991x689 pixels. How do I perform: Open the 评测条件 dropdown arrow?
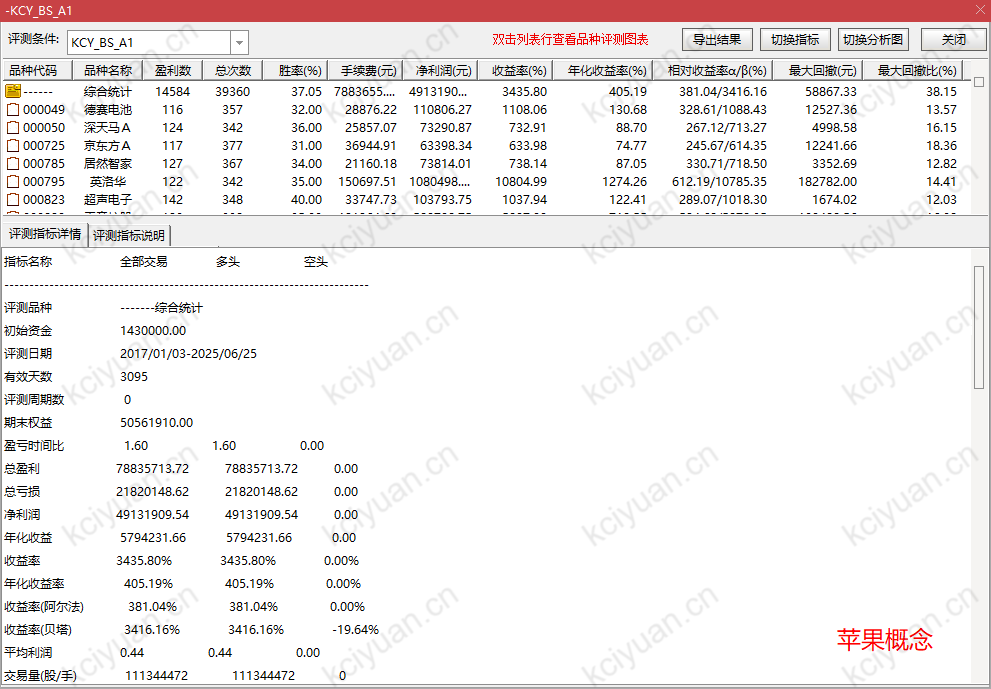point(239,43)
